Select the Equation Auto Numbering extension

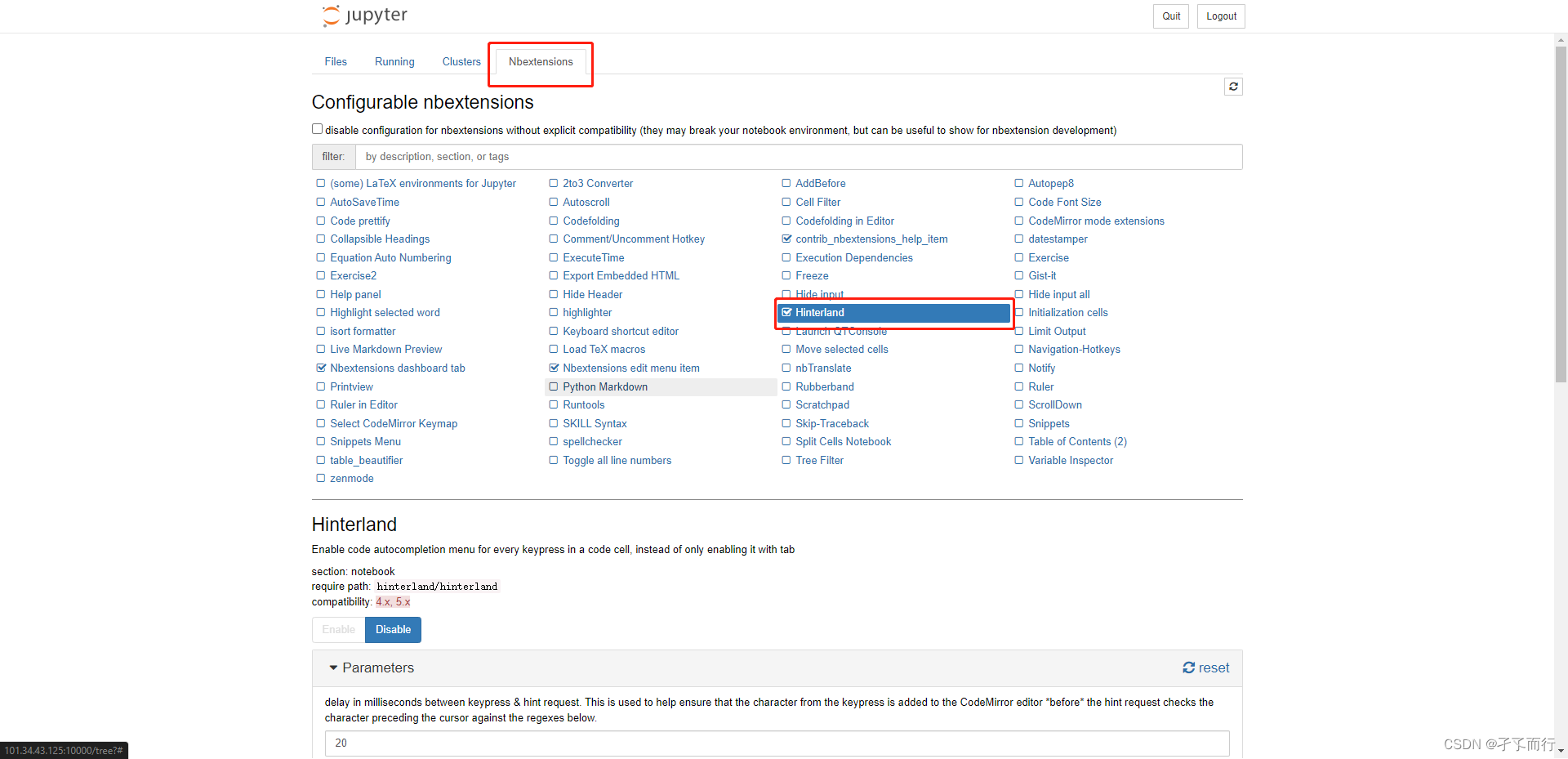click(390, 258)
